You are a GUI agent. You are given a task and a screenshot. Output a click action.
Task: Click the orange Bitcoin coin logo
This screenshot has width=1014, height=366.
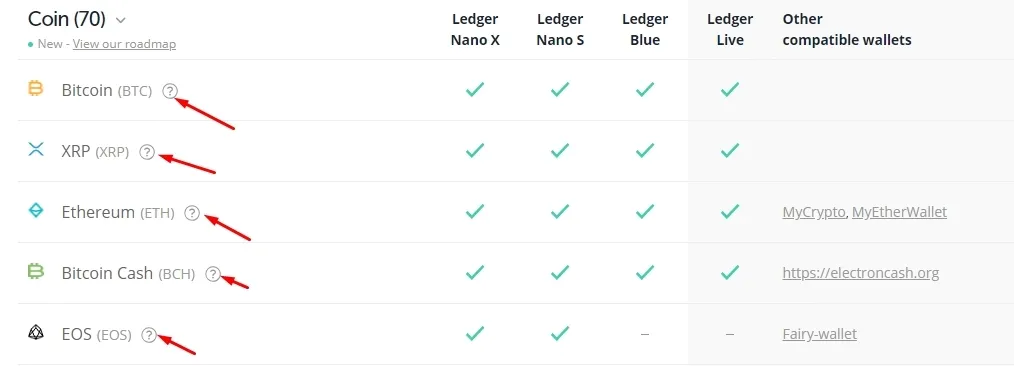pos(36,89)
